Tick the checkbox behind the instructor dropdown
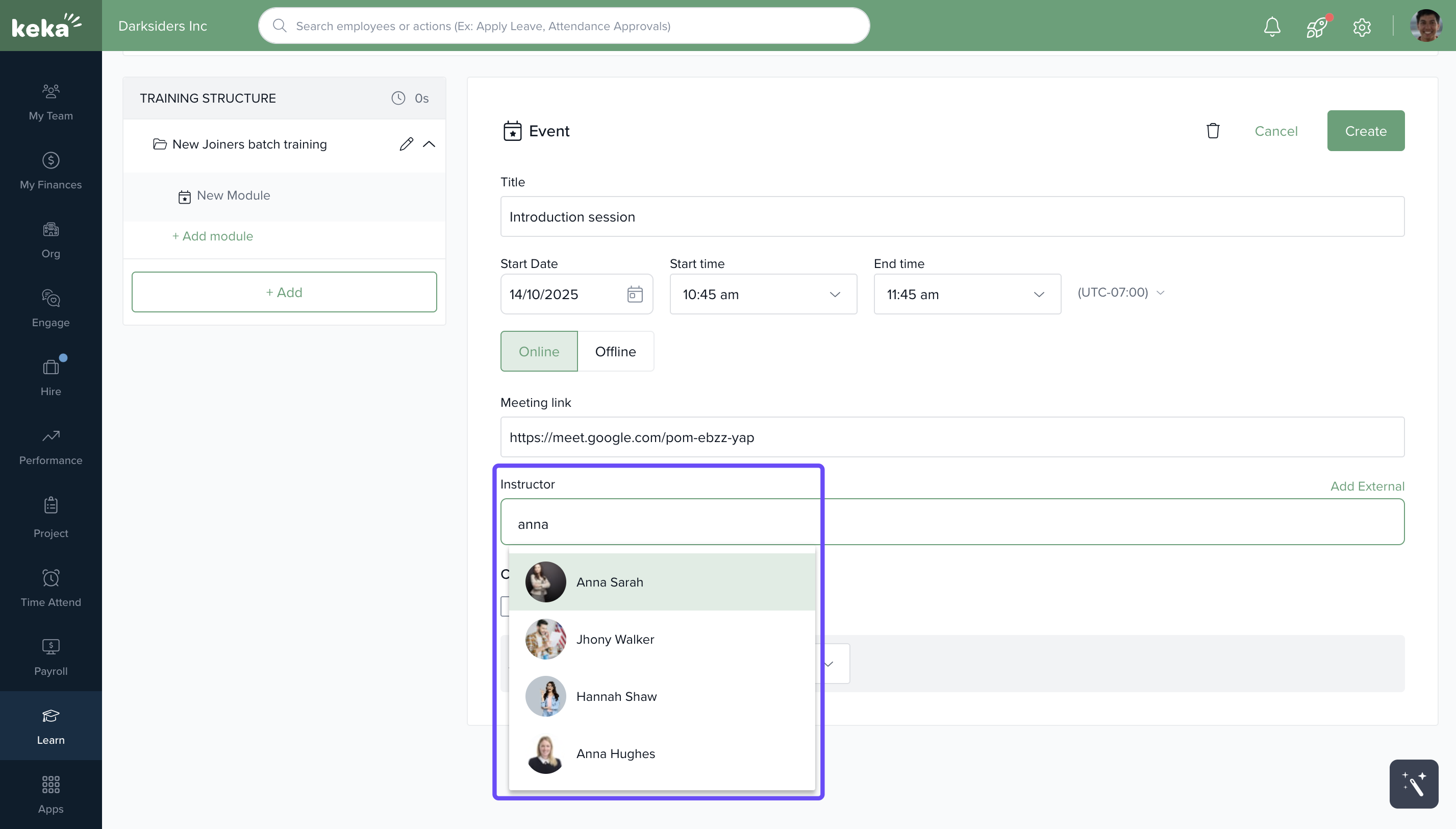 click(505, 606)
